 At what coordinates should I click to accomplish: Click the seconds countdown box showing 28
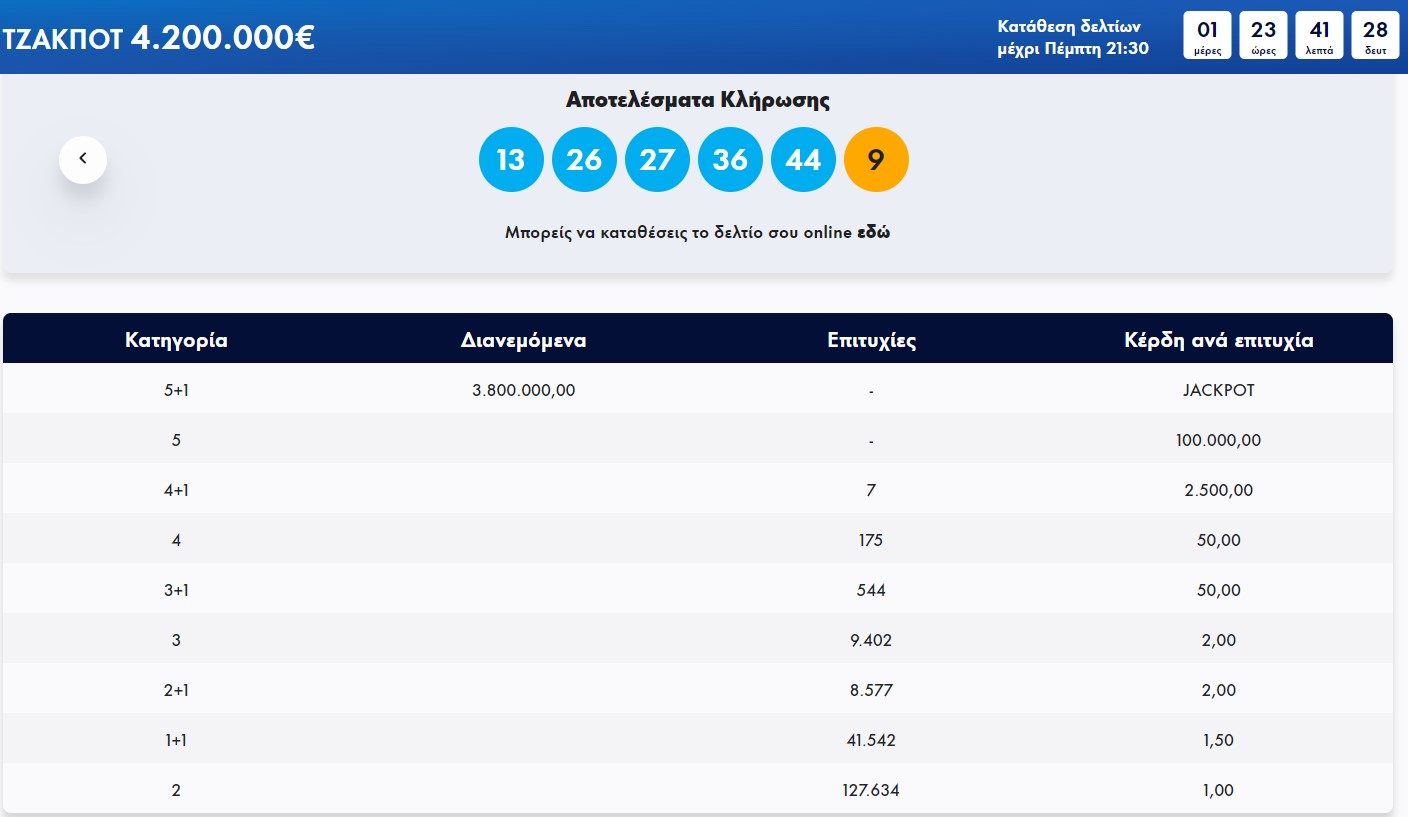tap(1375, 35)
